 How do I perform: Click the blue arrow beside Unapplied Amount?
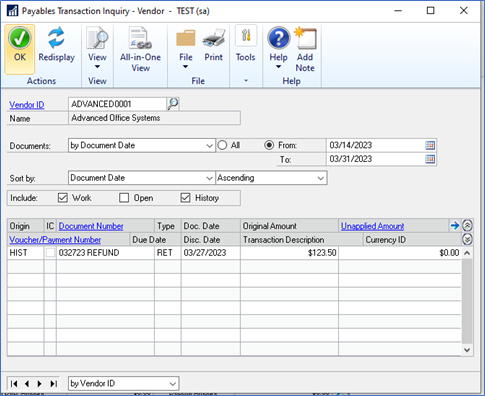tap(455, 226)
